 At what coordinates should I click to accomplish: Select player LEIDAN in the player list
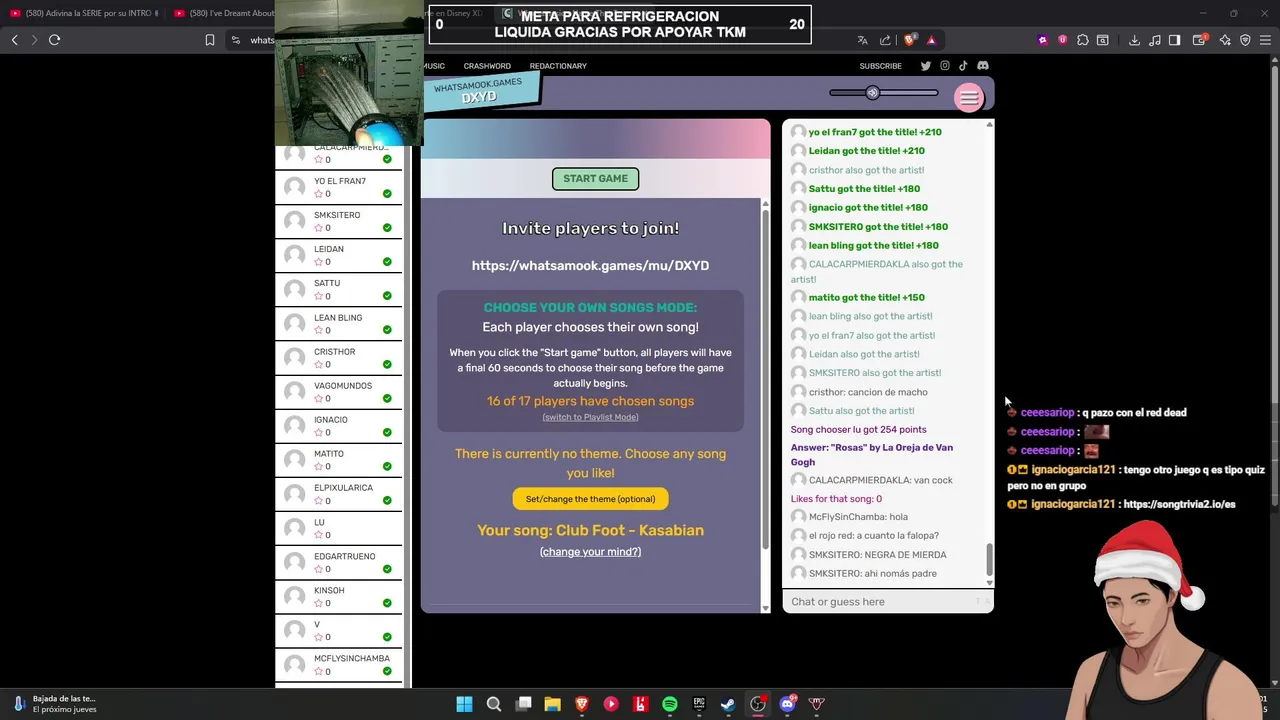click(x=339, y=255)
